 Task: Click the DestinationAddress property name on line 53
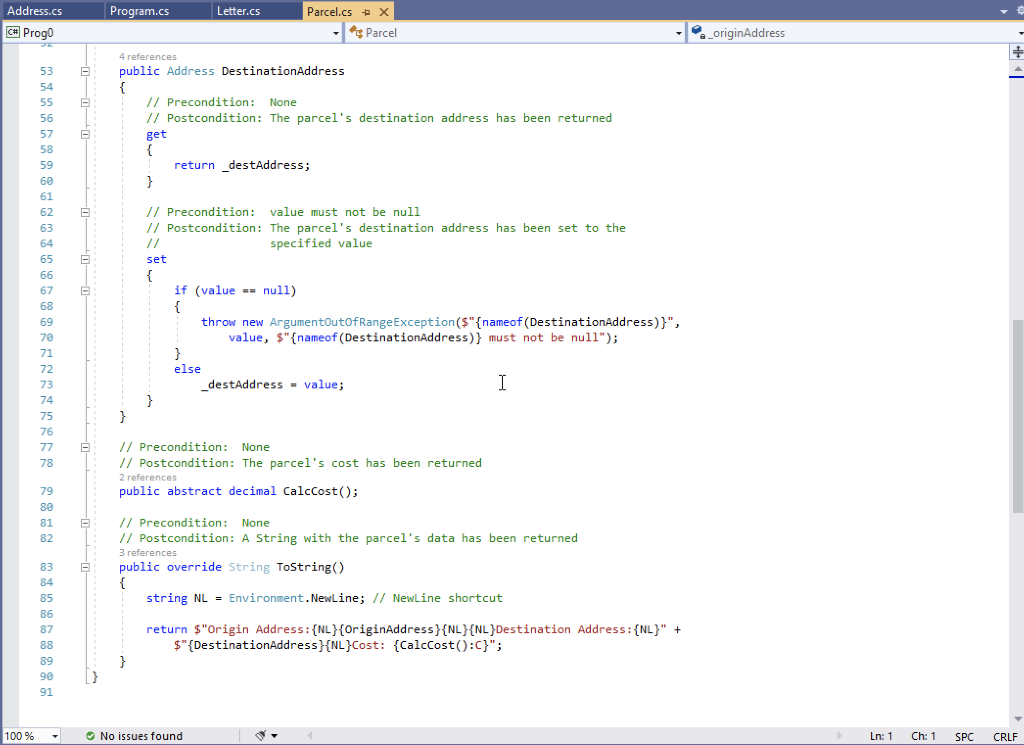(283, 71)
